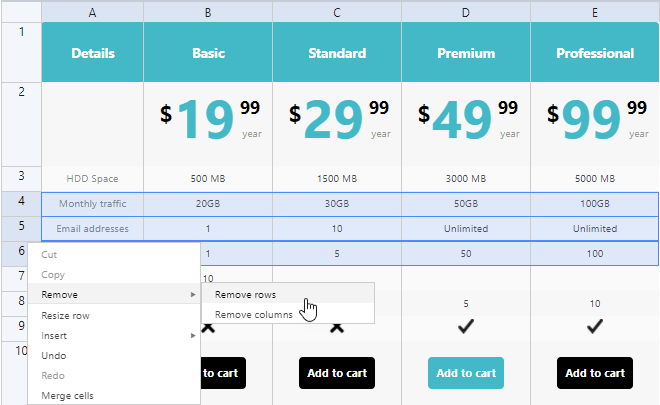Click the Professional plan header cell
The width and height of the screenshot is (660, 405).
(595, 53)
